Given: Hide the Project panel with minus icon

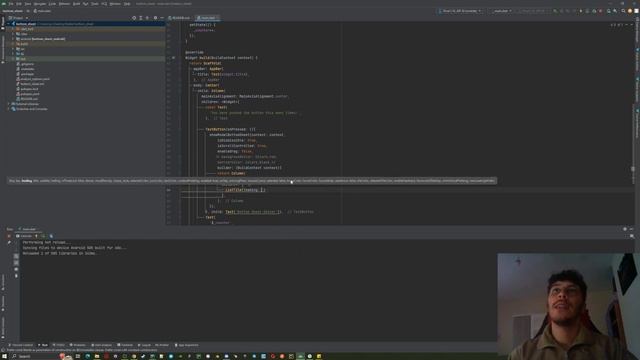Looking at the screenshot, I should tap(162, 18).
